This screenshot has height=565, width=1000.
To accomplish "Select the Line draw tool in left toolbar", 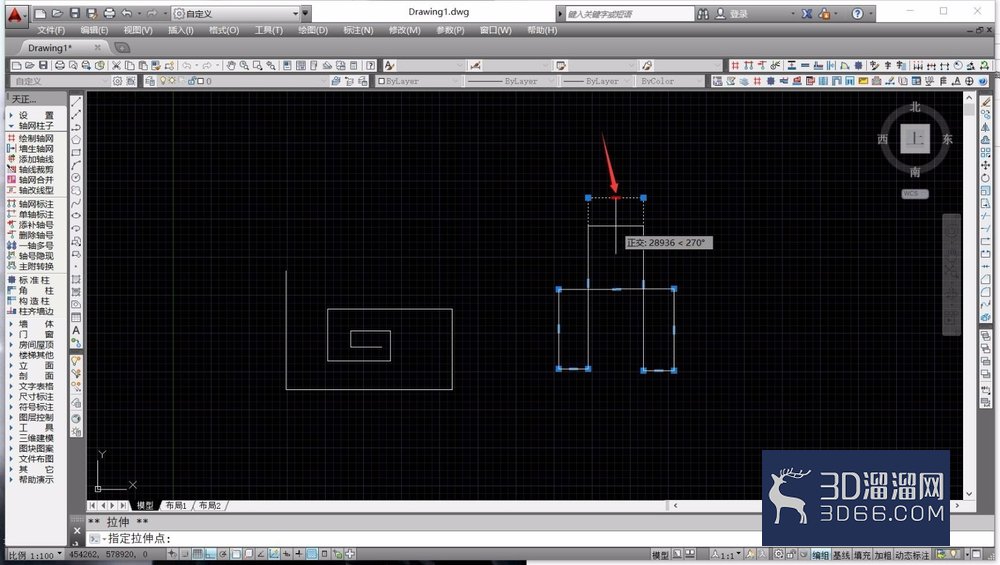I will pos(76,101).
